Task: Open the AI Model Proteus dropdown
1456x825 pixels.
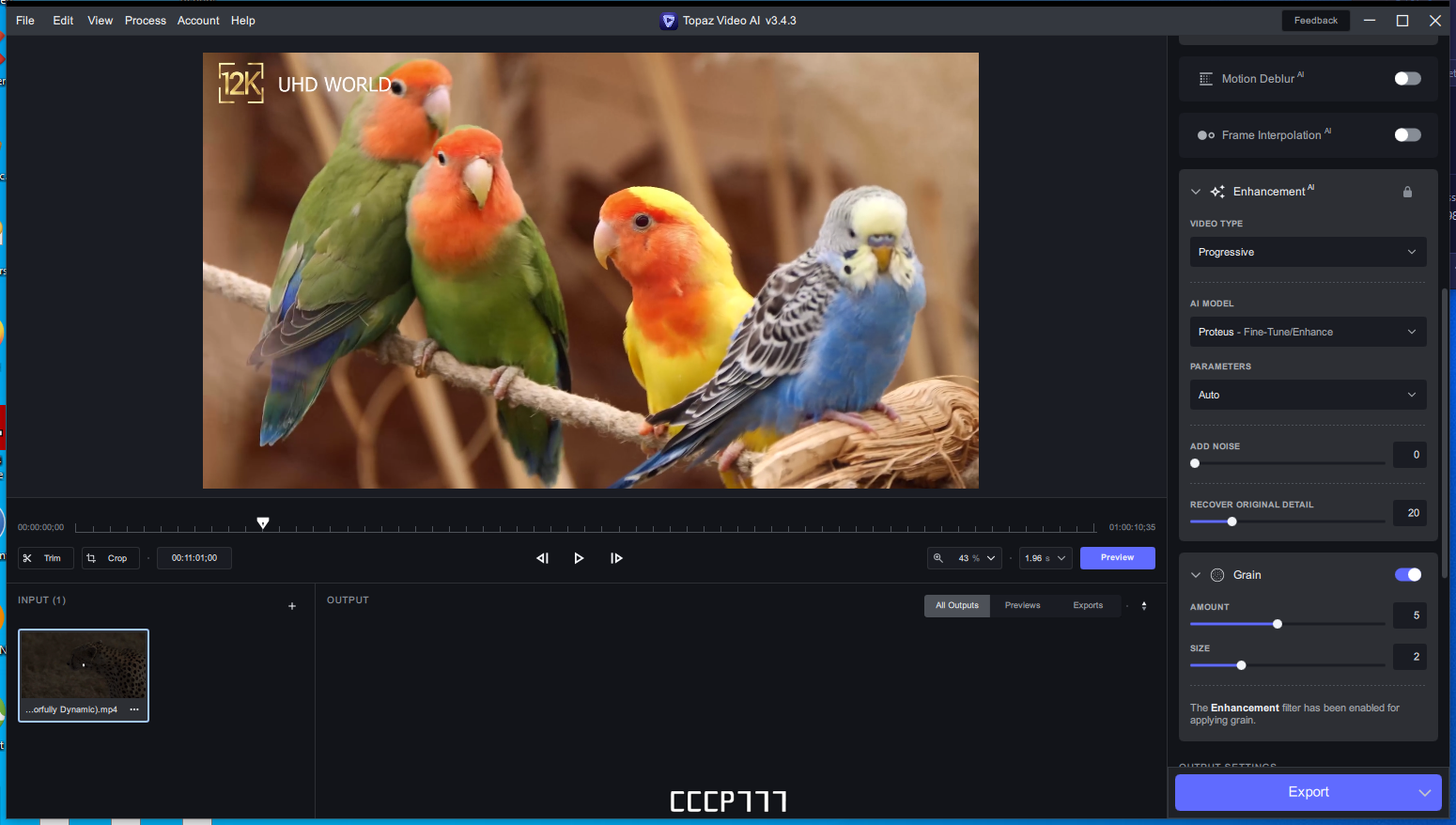Action: point(1308,332)
